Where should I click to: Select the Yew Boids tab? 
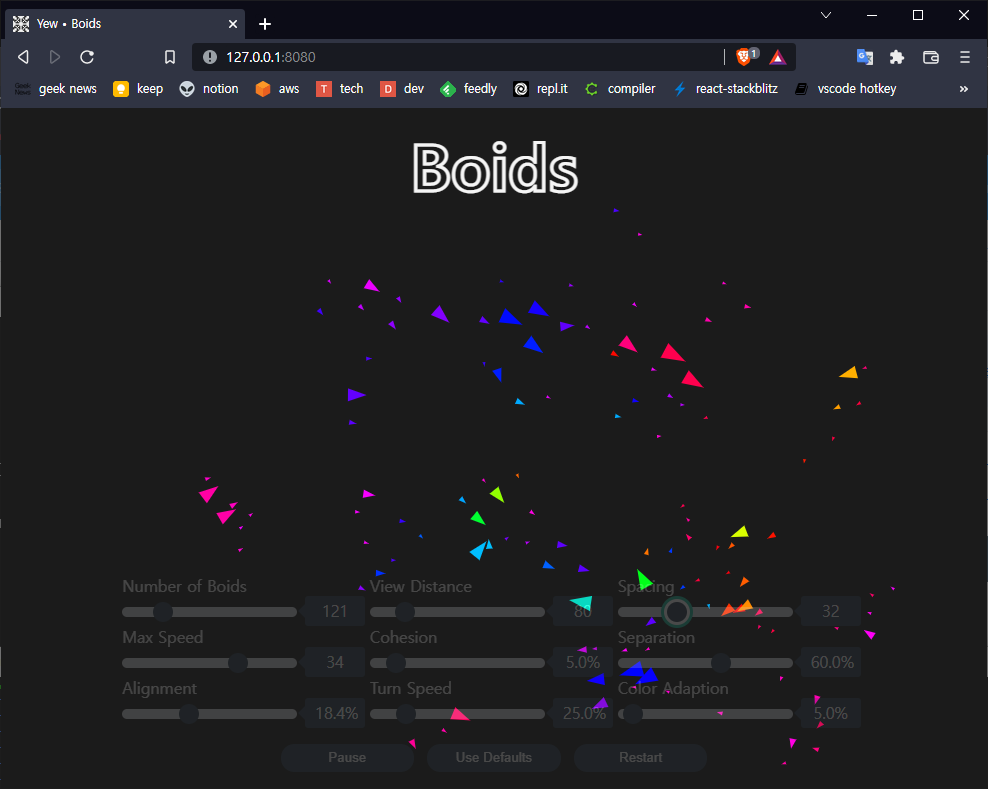coord(120,23)
